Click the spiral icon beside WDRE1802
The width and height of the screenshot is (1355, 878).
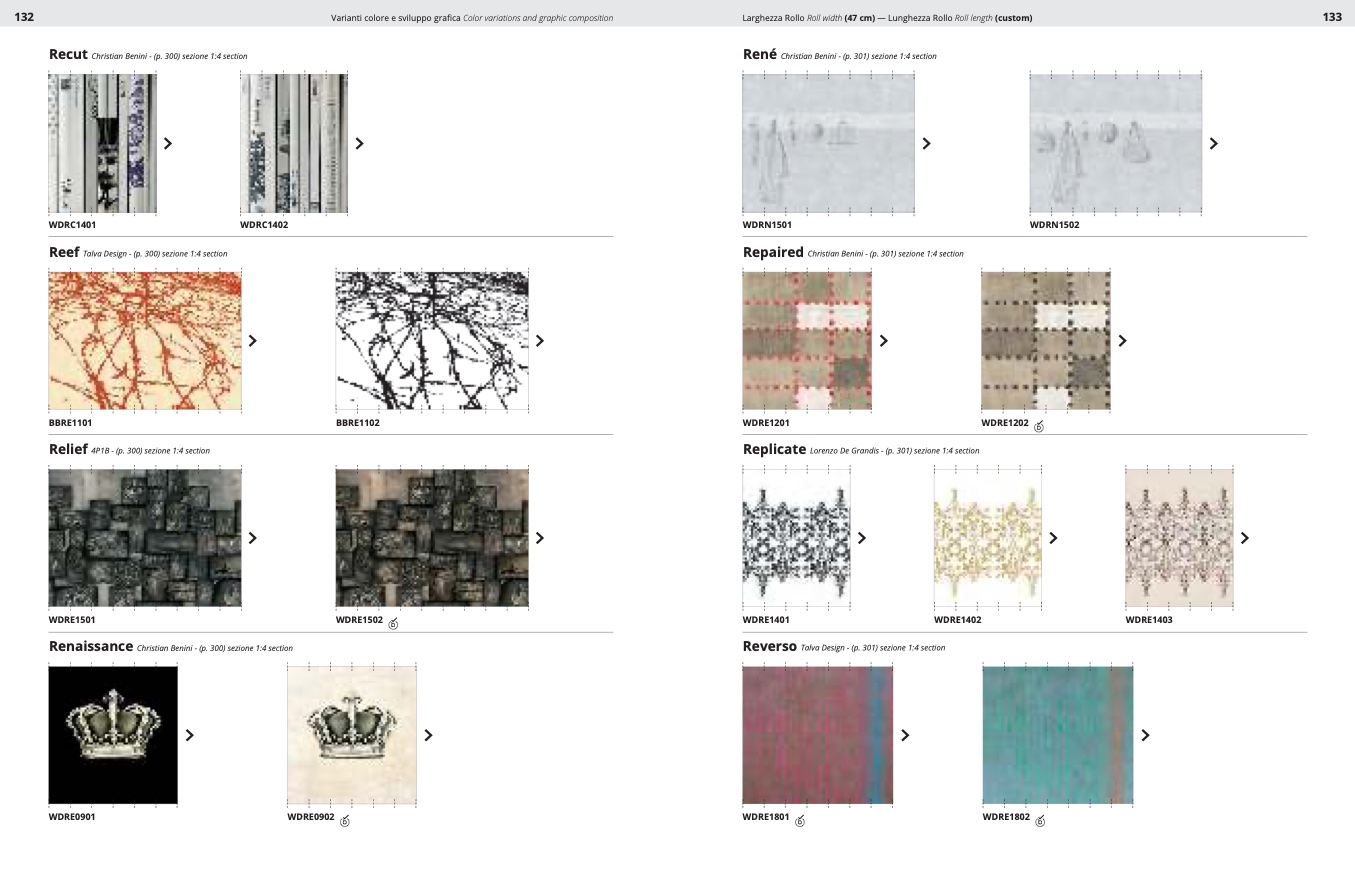coord(1040,821)
